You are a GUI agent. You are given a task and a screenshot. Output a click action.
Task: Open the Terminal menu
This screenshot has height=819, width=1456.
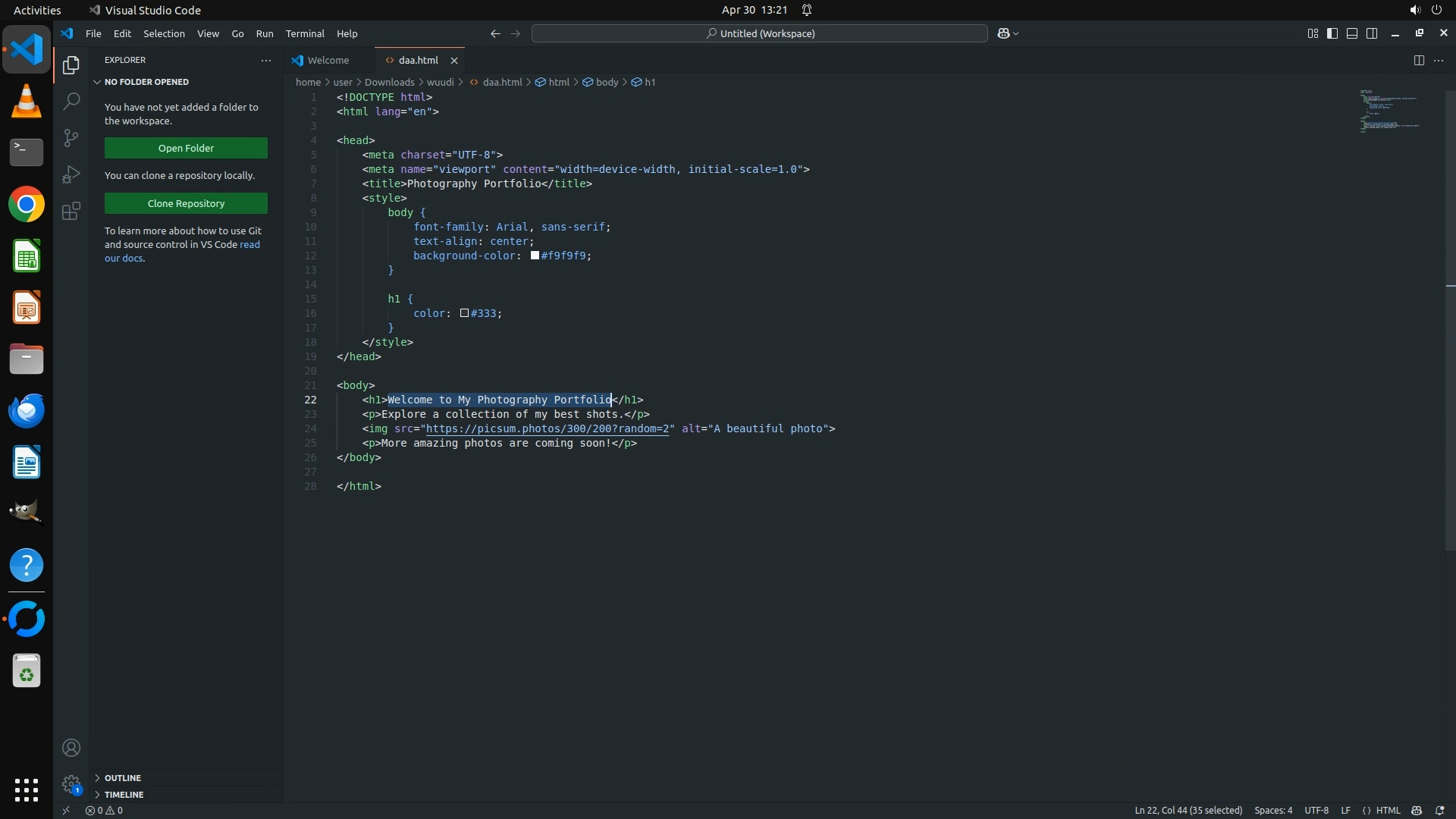click(305, 33)
